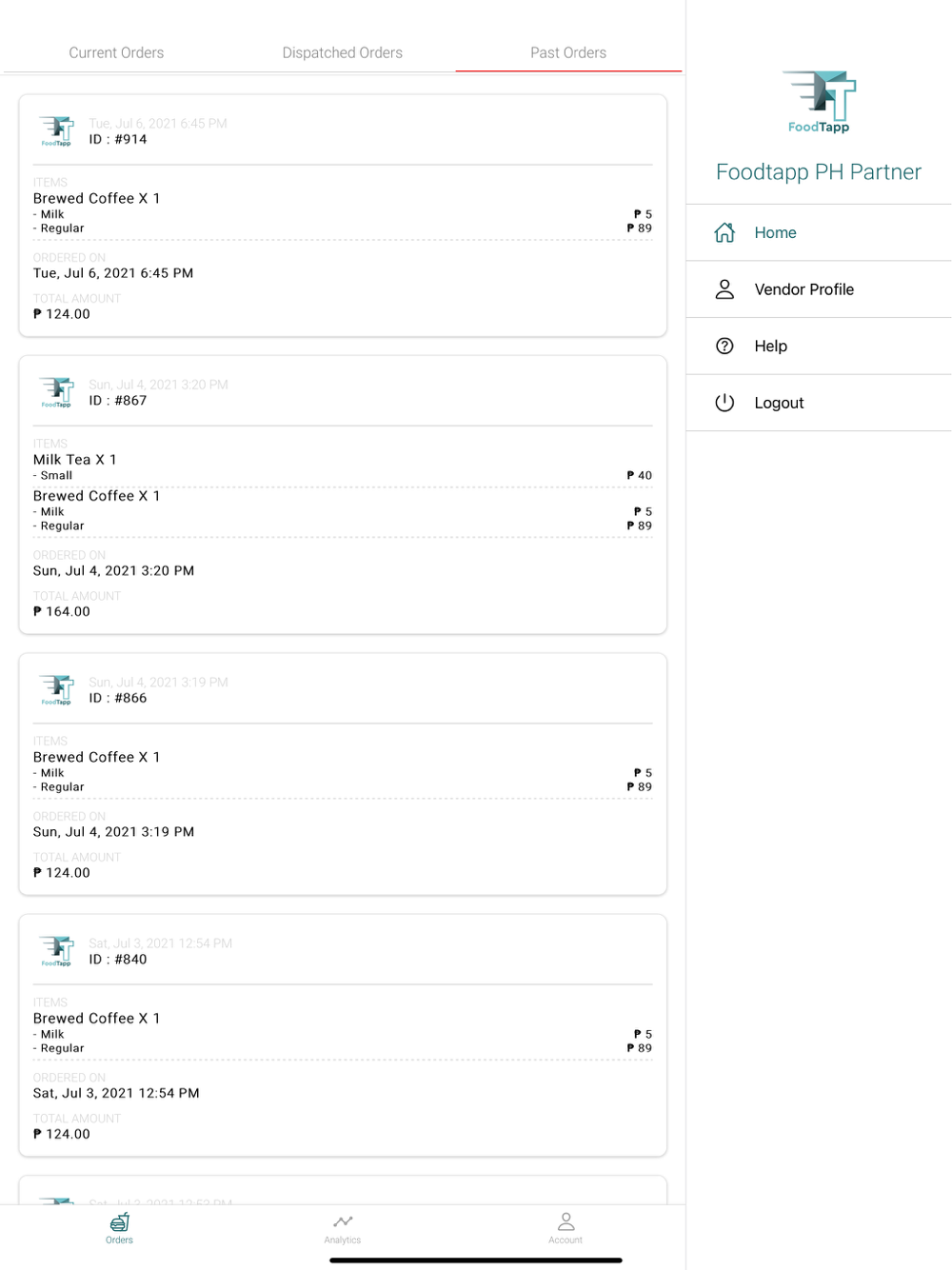The height and width of the screenshot is (1270, 952).
Task: Open order ID #840 card
Action: coord(343,1035)
